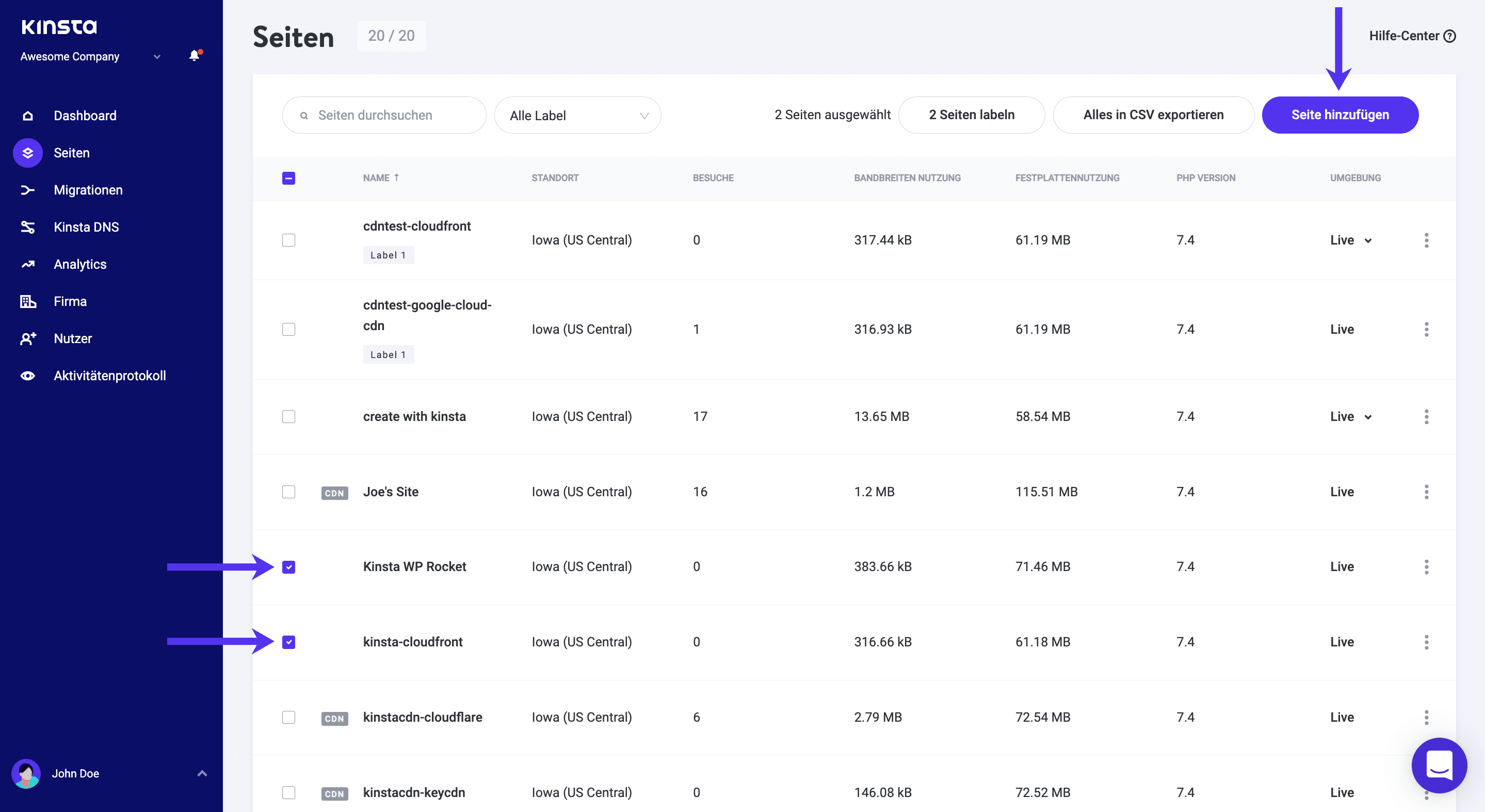This screenshot has width=1485, height=812.
Task: Open the Alle Label dropdown
Action: click(x=577, y=115)
